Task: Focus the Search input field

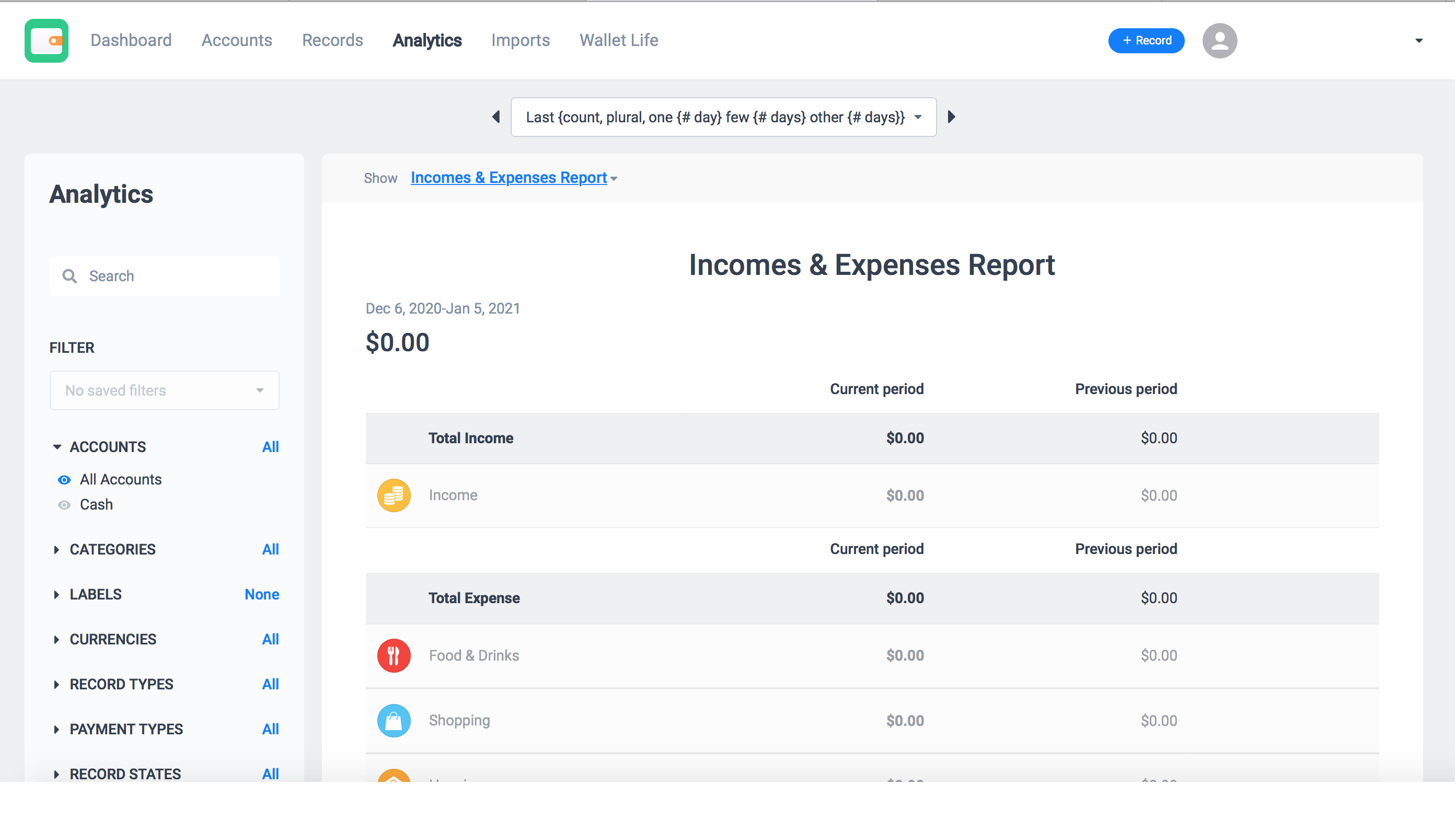Action: click(165, 276)
